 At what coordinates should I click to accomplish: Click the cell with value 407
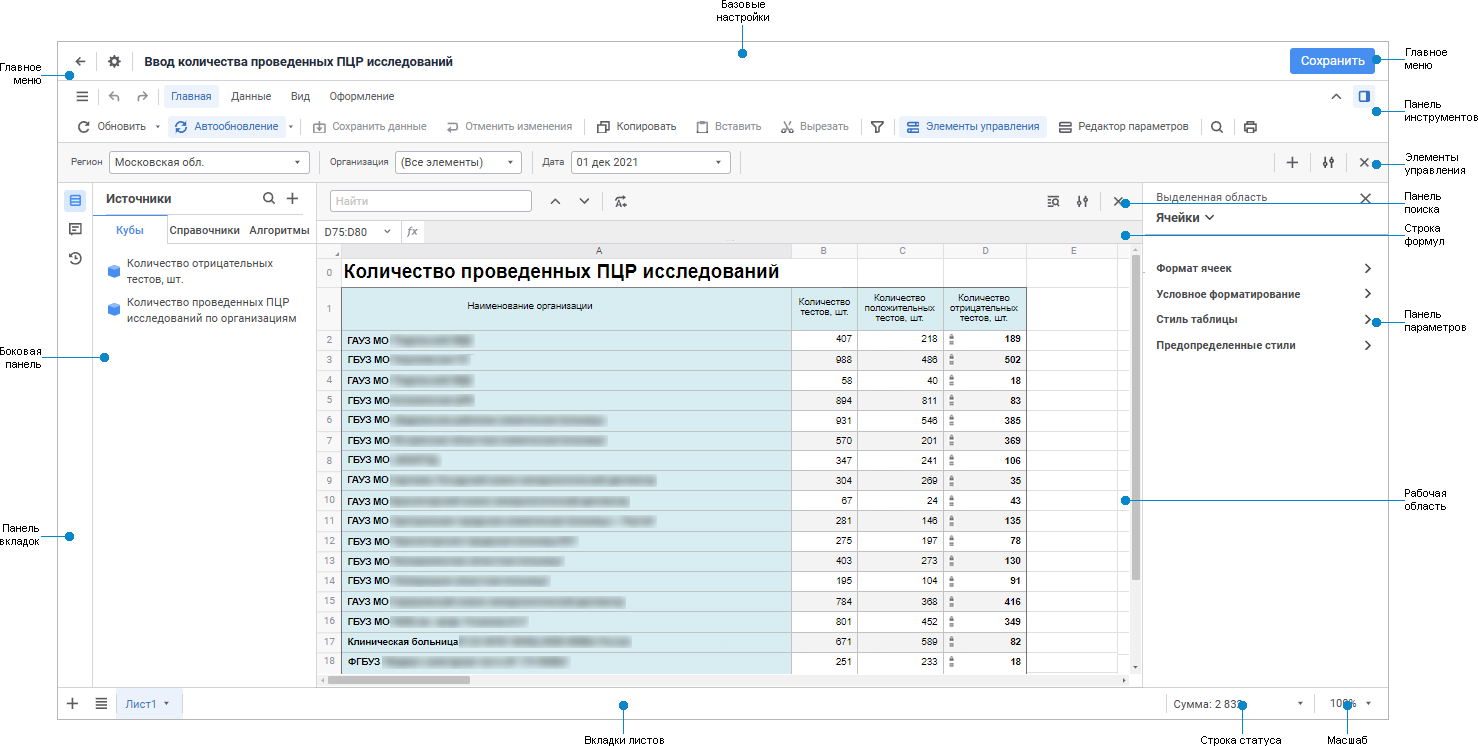click(824, 339)
